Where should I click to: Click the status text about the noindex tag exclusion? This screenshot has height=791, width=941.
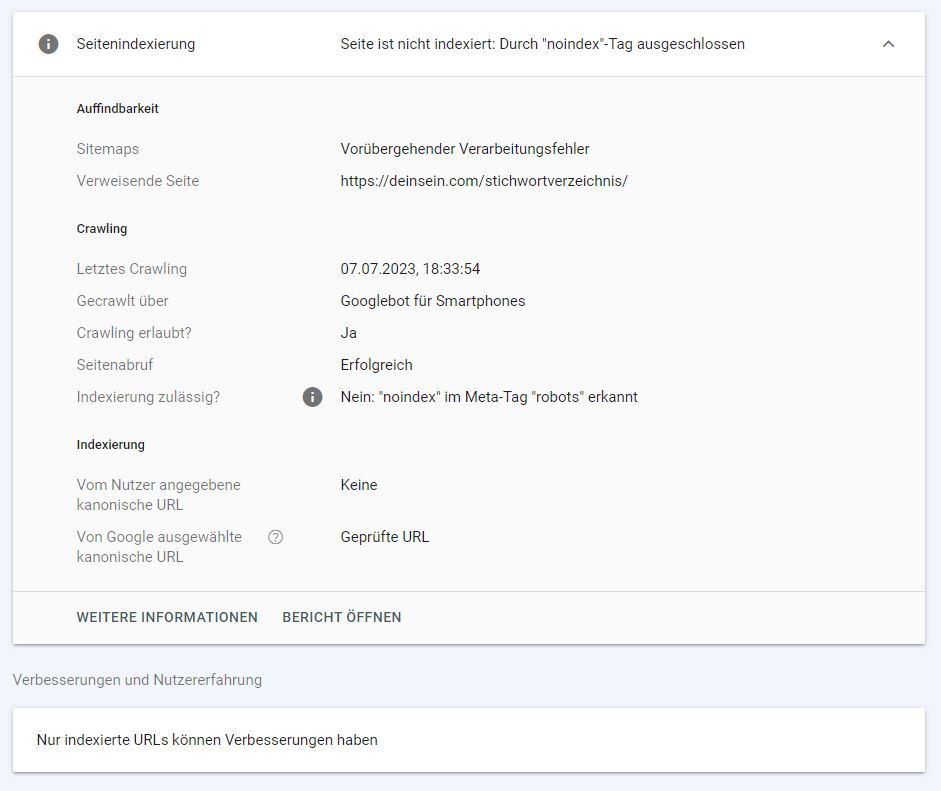coord(542,44)
